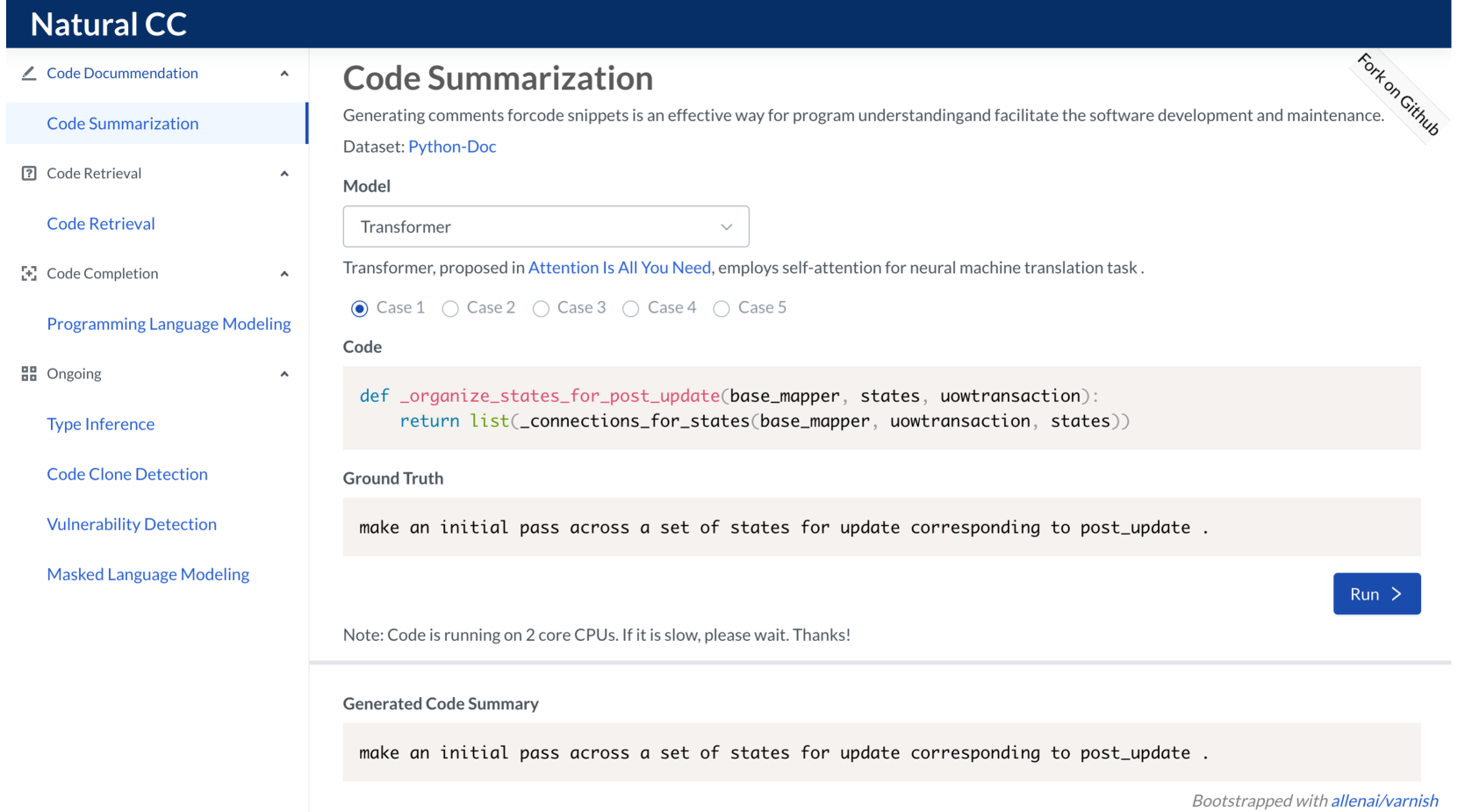The height and width of the screenshot is (812, 1458).
Task: Click the focus-frame icon beside Code Completion
Action: pyautogui.click(x=29, y=274)
